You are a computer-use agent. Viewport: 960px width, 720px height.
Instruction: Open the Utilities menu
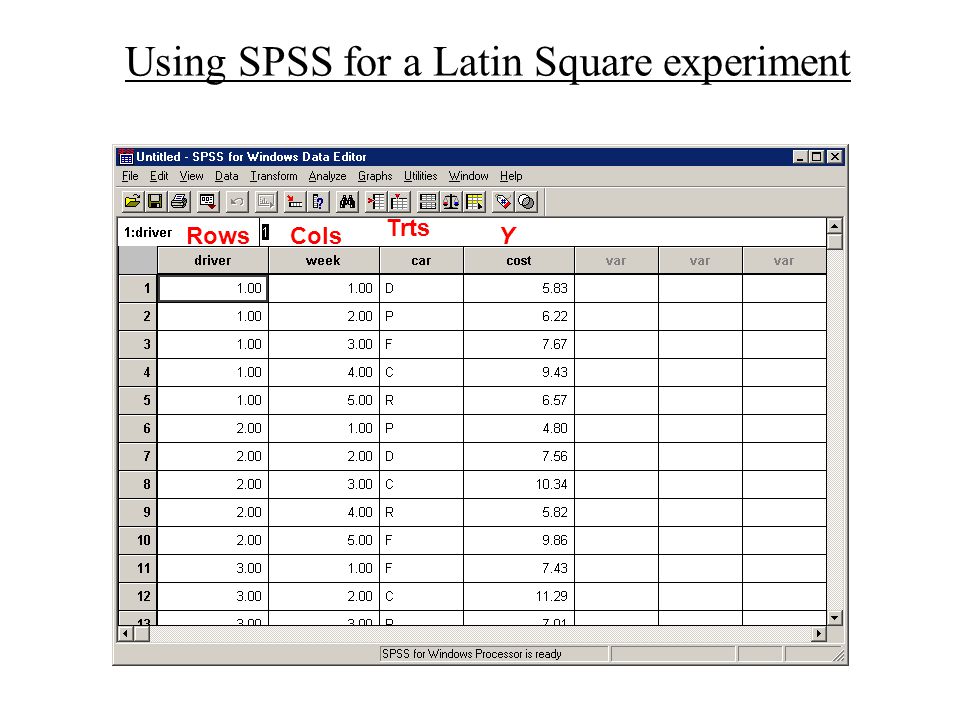point(421,176)
